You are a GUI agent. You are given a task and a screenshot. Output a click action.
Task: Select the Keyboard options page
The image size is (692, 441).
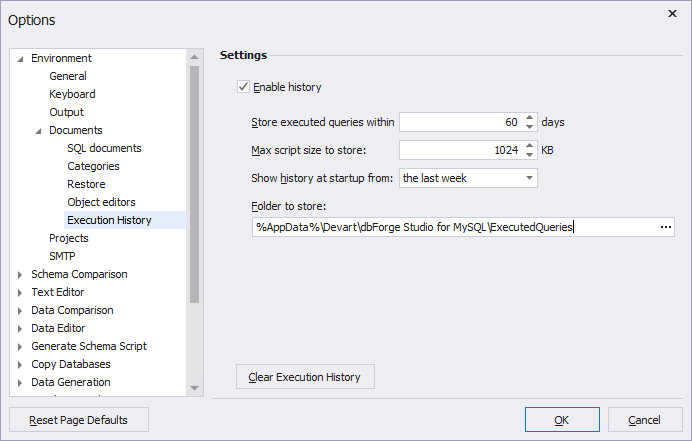[x=72, y=94]
